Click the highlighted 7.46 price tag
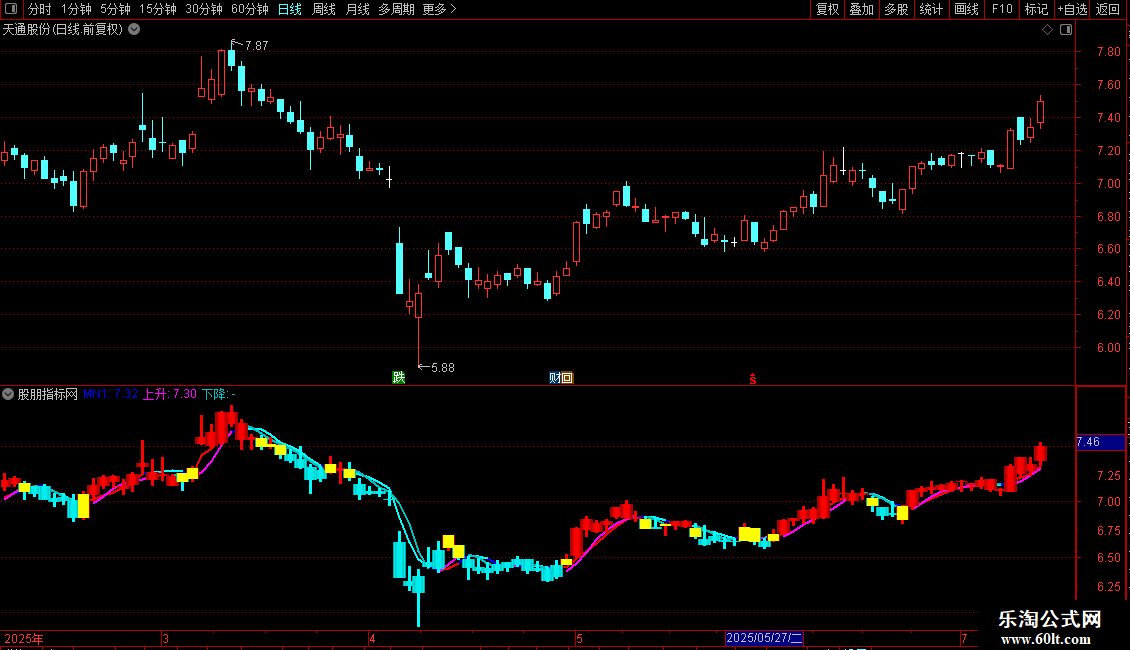 [1100, 442]
